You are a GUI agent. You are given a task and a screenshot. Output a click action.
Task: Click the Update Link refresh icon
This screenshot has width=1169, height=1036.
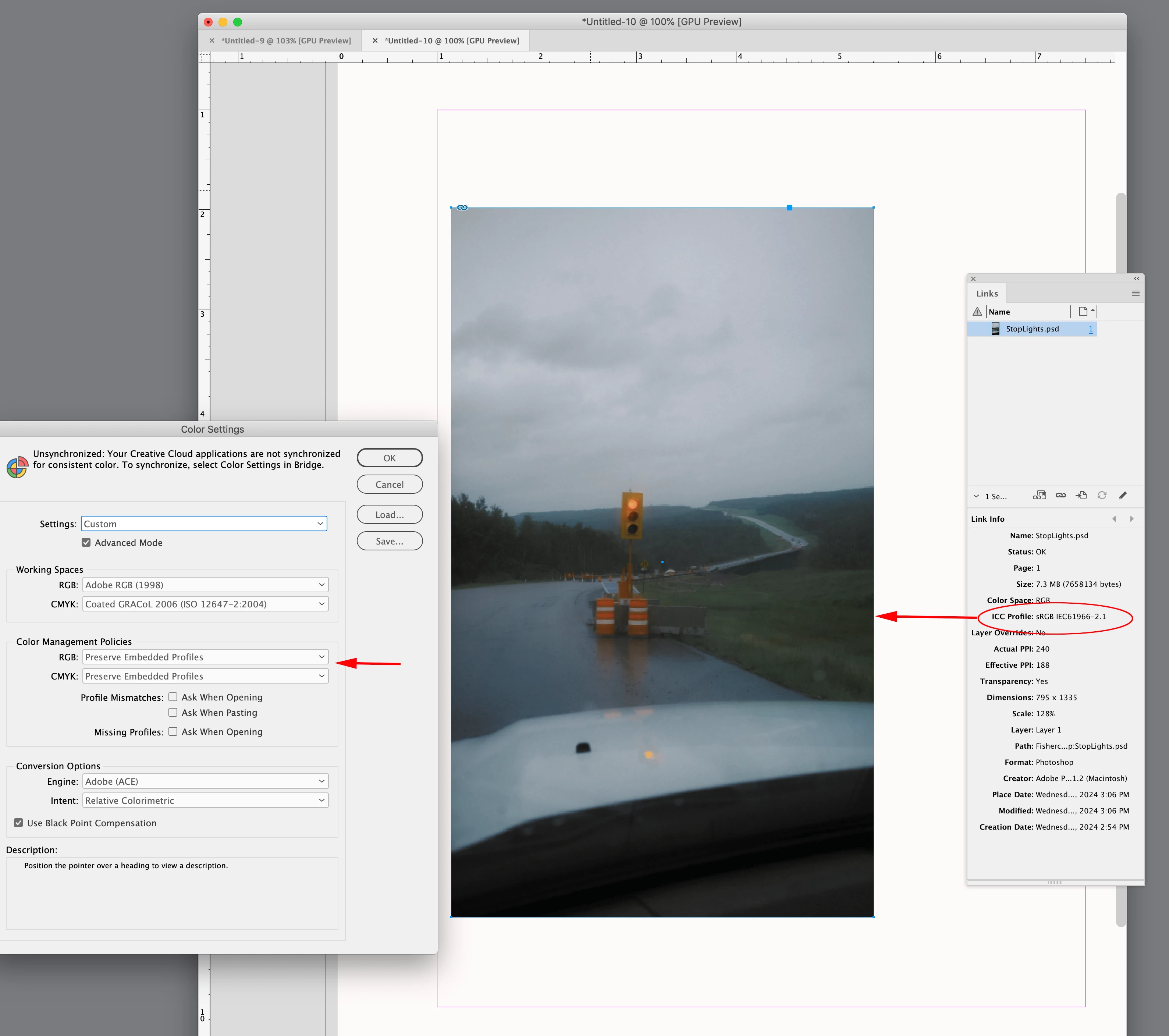coord(1102,496)
